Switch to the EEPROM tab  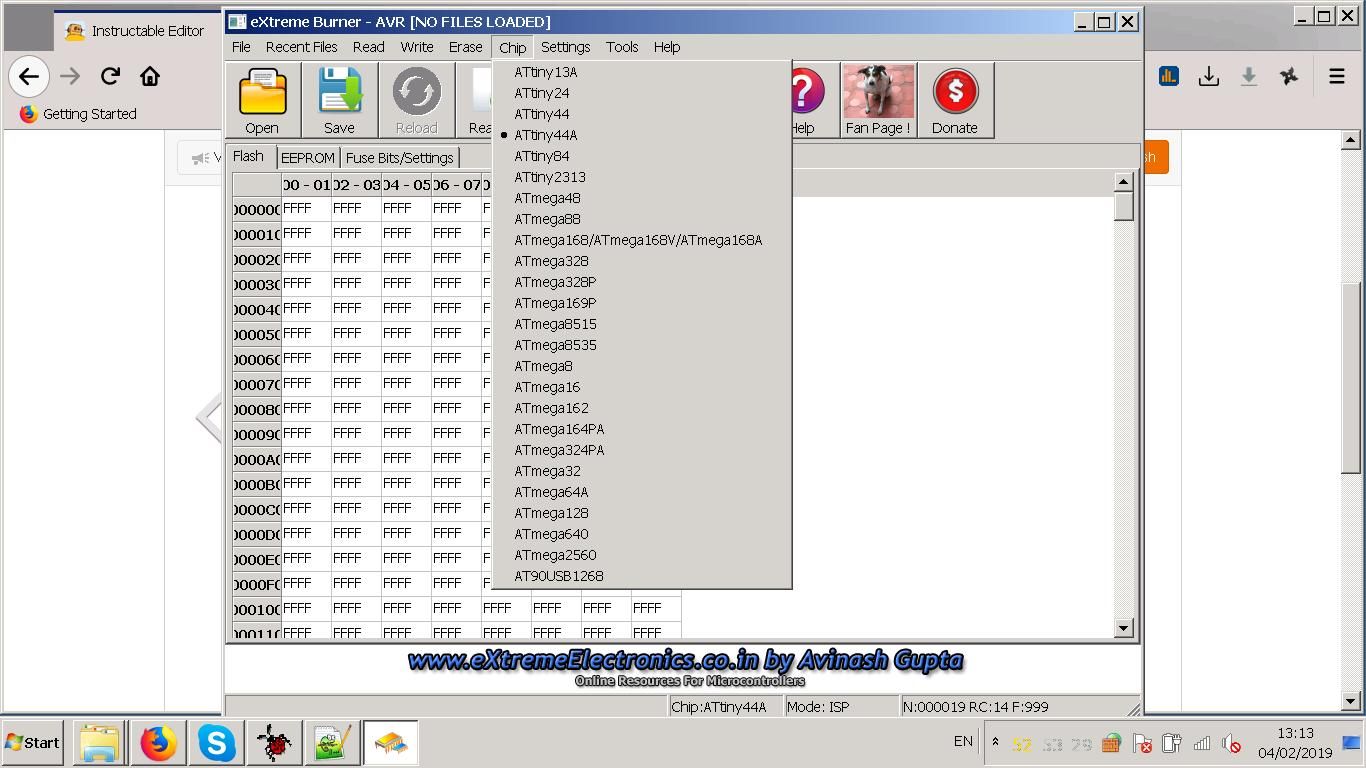tap(308, 157)
